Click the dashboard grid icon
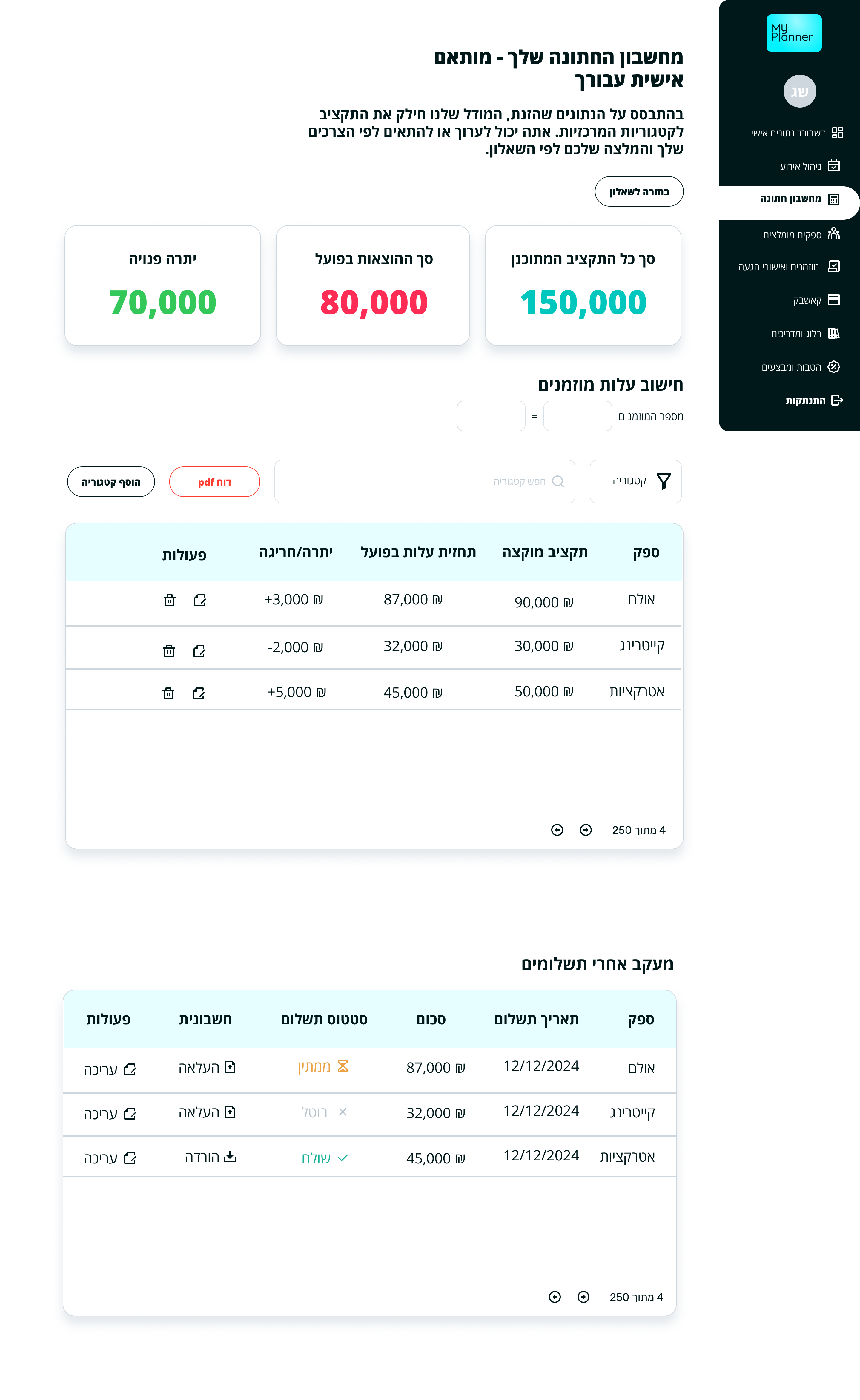The width and height of the screenshot is (860, 1400). (837, 133)
